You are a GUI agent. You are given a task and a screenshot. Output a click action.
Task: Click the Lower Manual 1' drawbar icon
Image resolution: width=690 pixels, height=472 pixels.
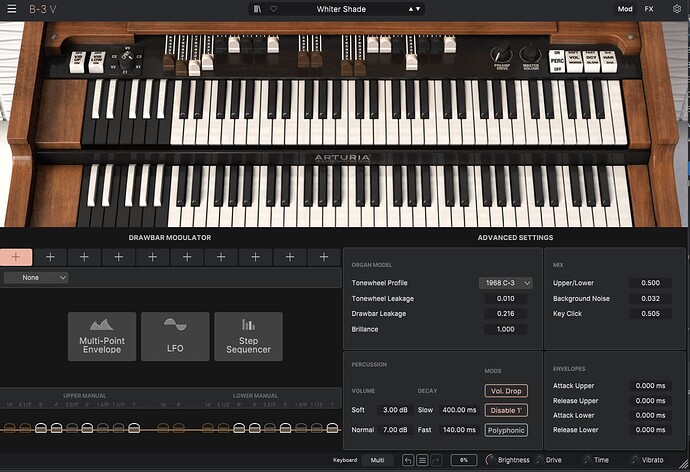333,427
